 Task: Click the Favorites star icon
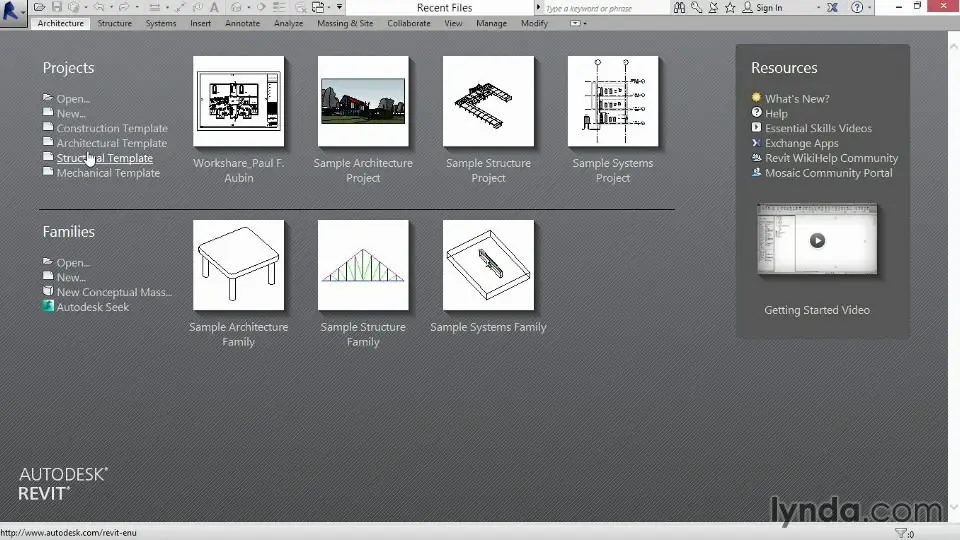[730, 8]
